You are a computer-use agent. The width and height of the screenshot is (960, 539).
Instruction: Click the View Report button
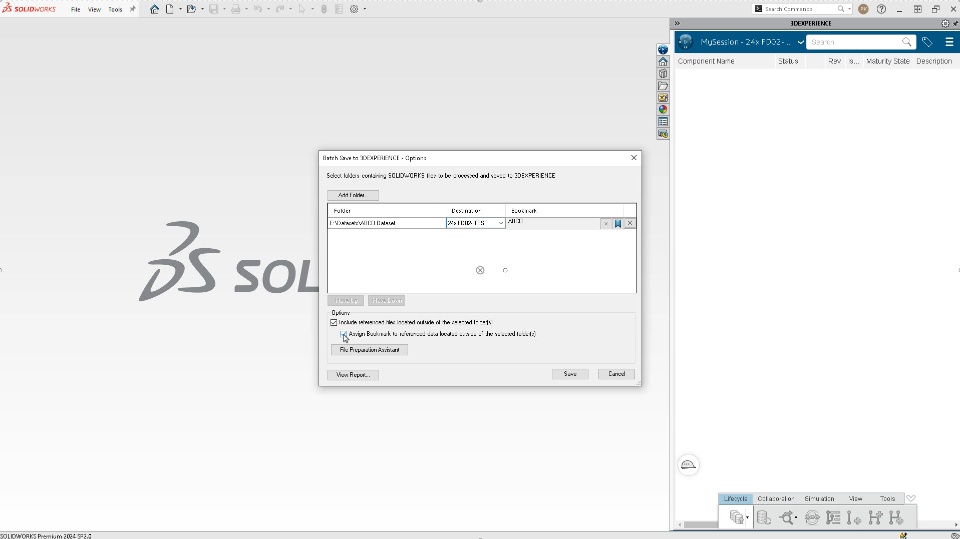[353, 375]
